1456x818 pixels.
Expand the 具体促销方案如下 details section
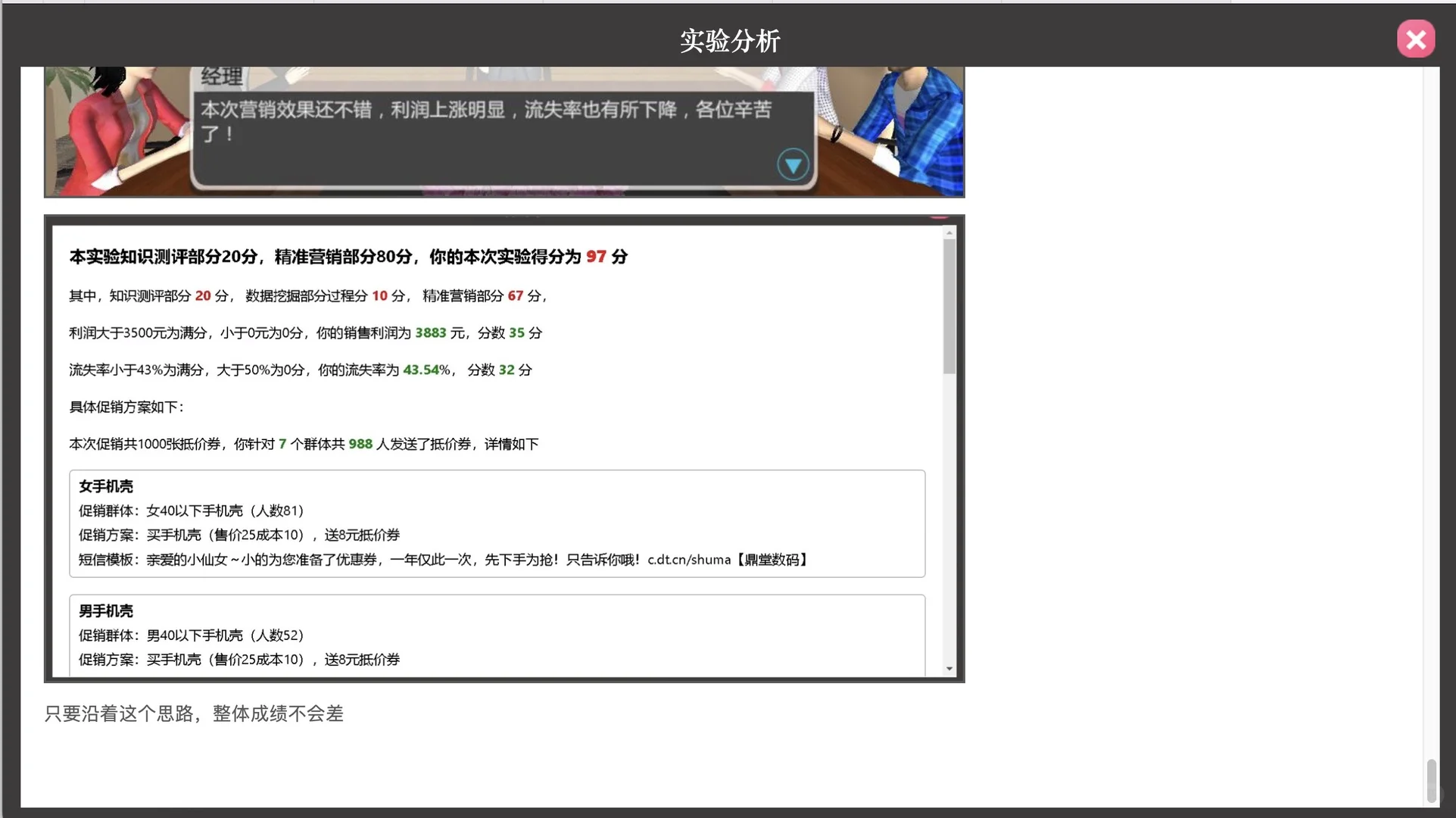(126, 407)
